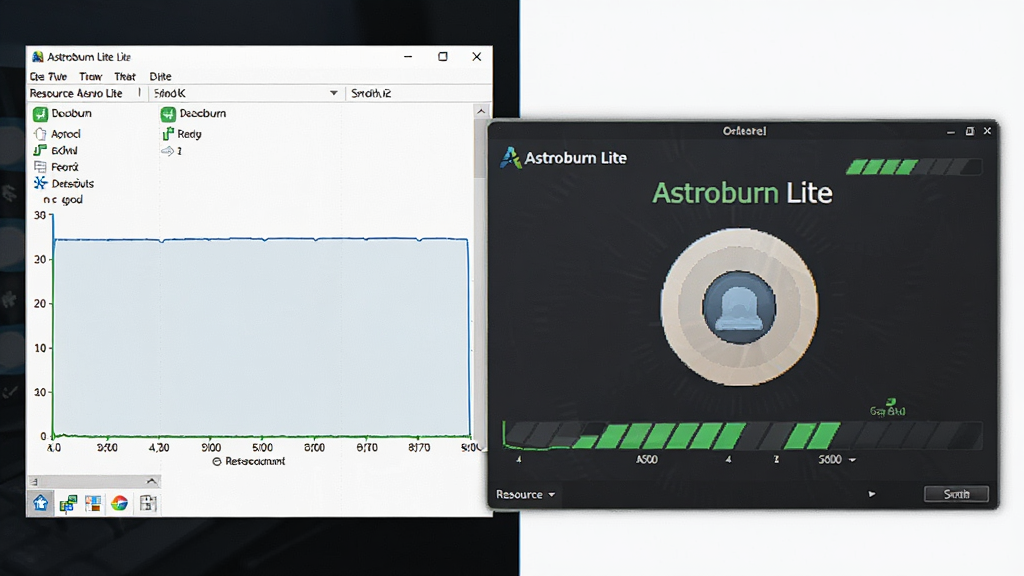The image size is (1024, 576).
Task: Open the Feorx list item
Action: click(x=56, y=167)
